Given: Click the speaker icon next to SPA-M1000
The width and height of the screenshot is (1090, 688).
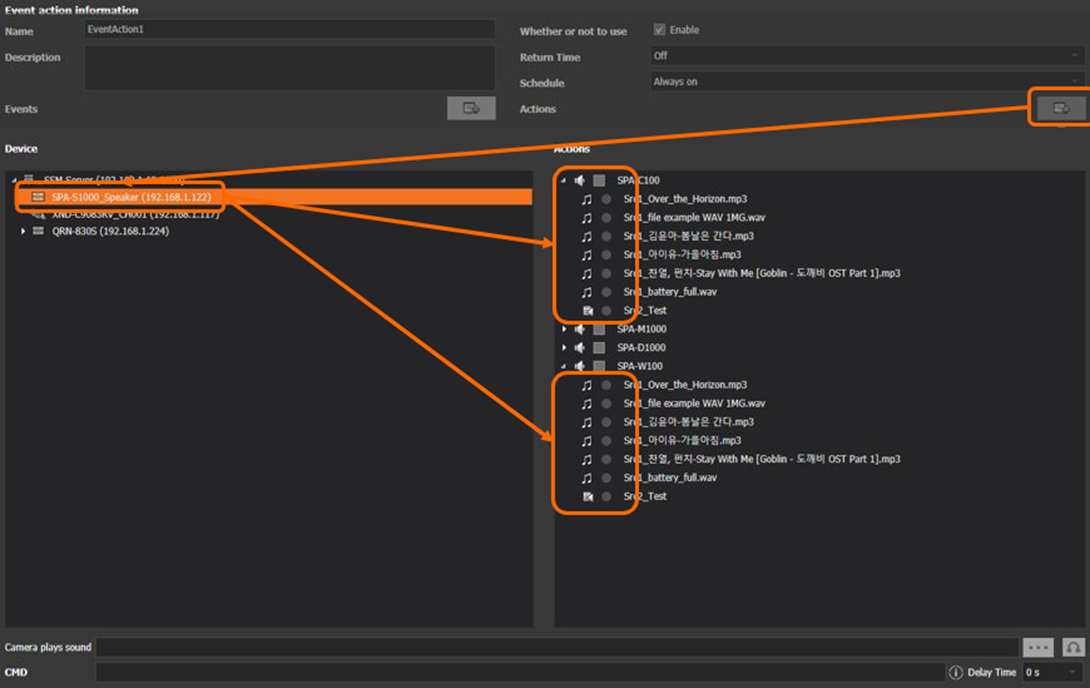Looking at the screenshot, I should coord(580,329).
